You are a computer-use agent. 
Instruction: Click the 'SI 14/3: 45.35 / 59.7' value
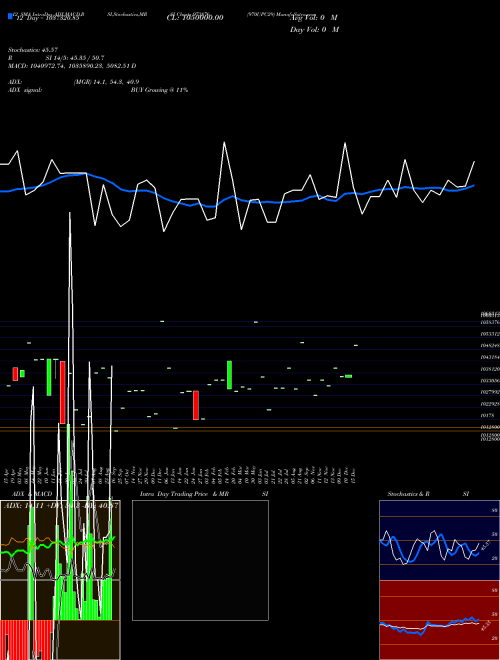pyautogui.click(x=75, y=58)
